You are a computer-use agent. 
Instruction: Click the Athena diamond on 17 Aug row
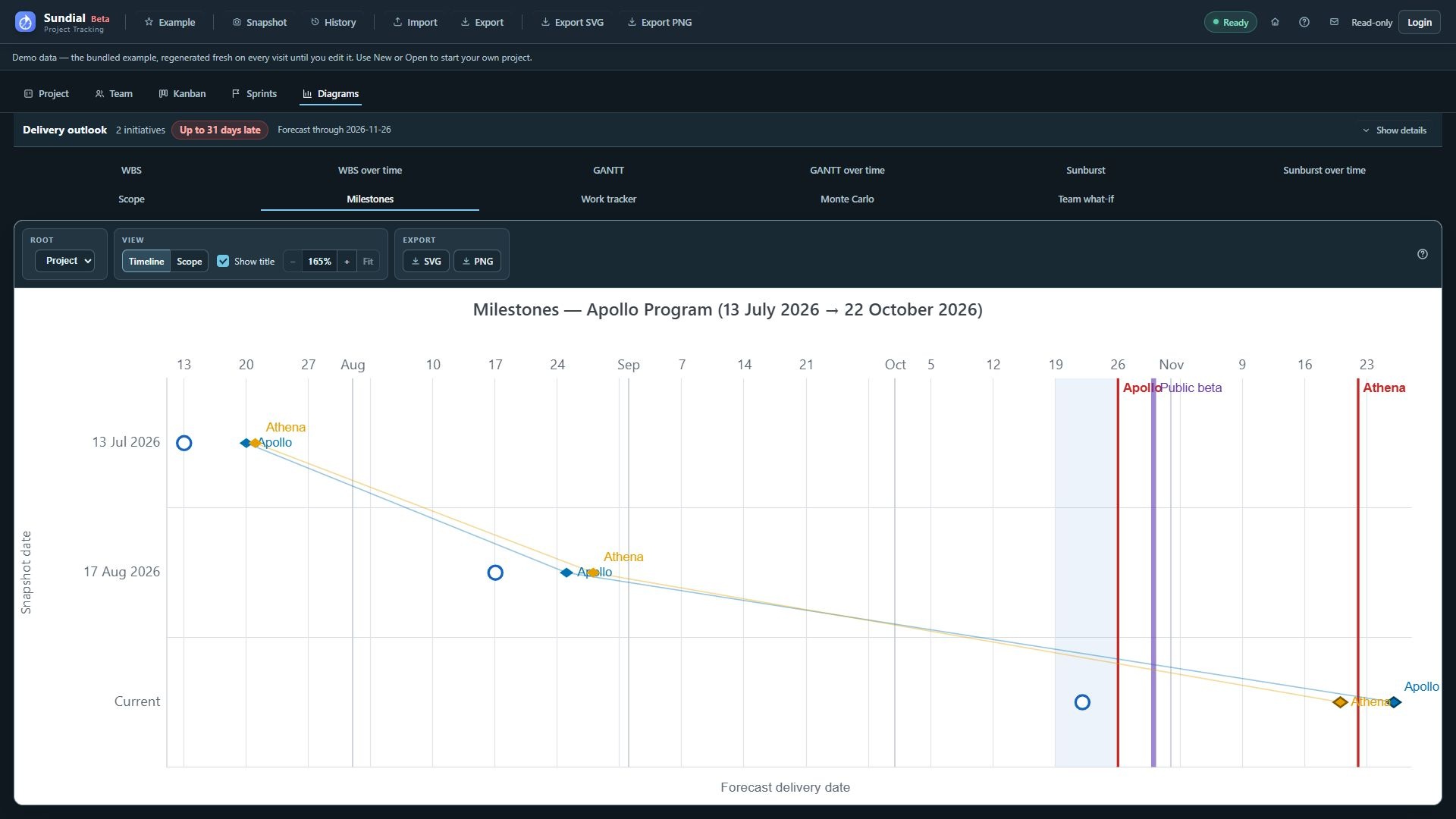tap(593, 573)
